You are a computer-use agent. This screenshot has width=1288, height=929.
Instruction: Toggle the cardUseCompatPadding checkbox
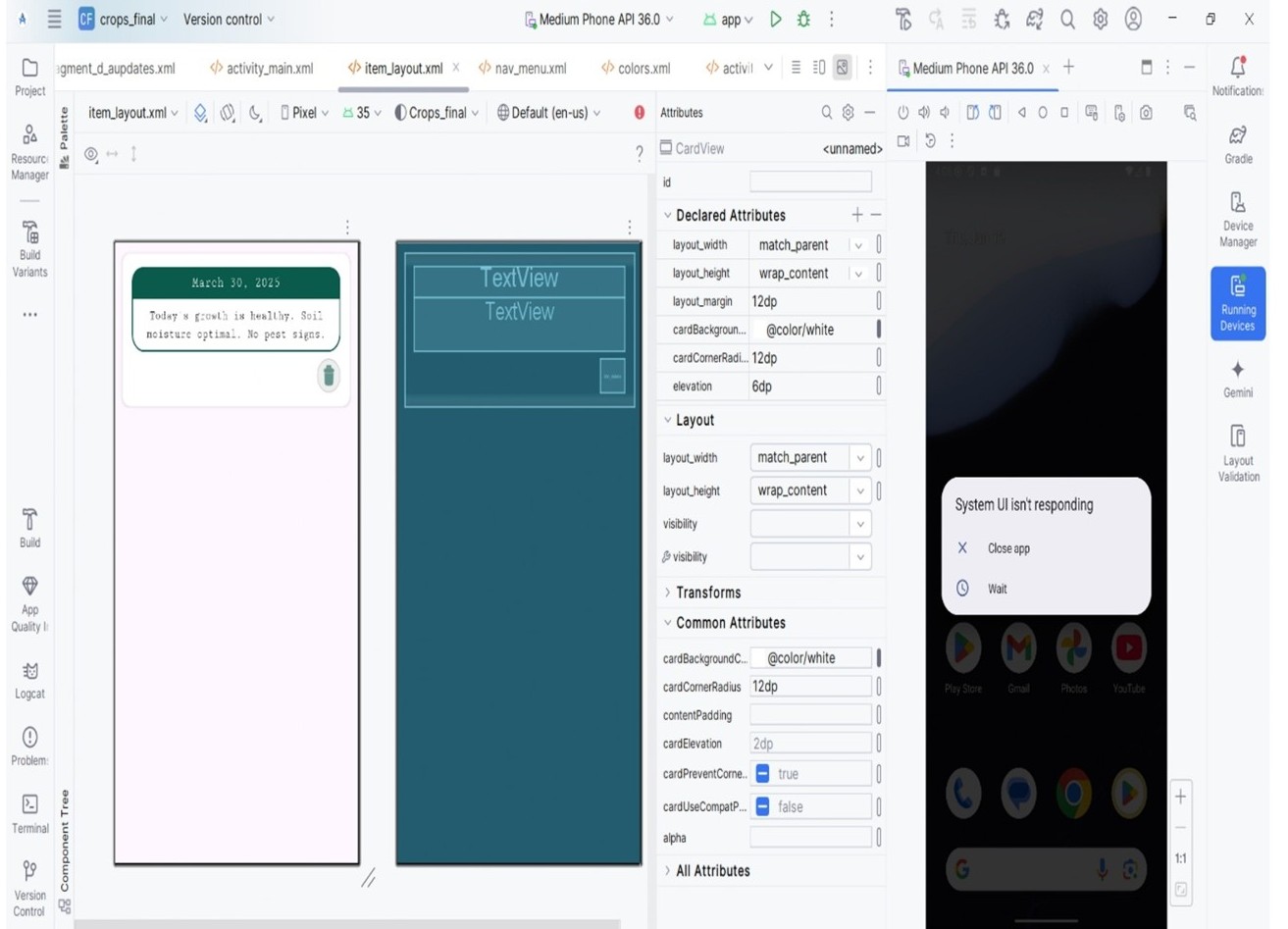[x=763, y=806]
